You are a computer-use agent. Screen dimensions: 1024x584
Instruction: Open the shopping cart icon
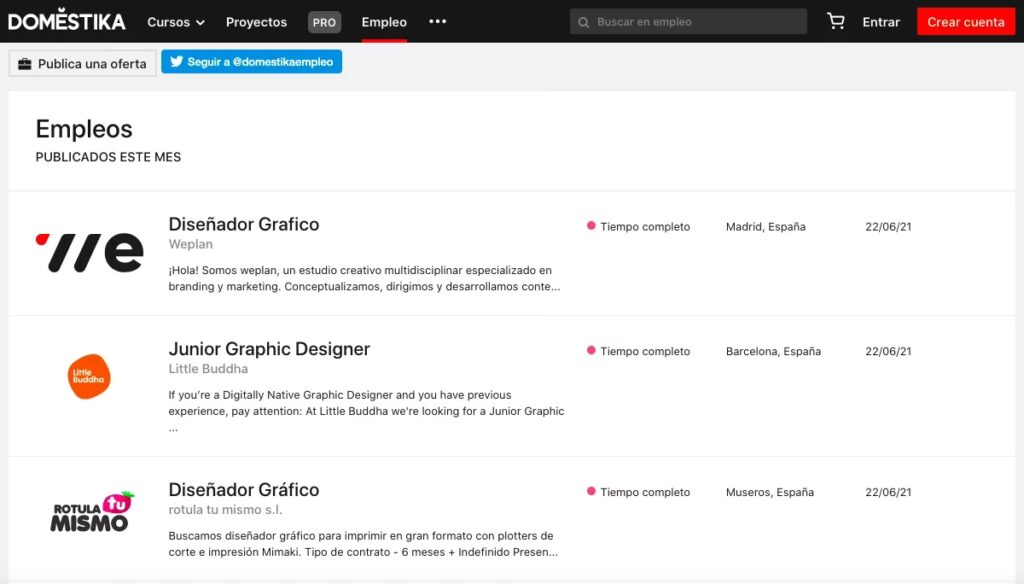pos(835,21)
